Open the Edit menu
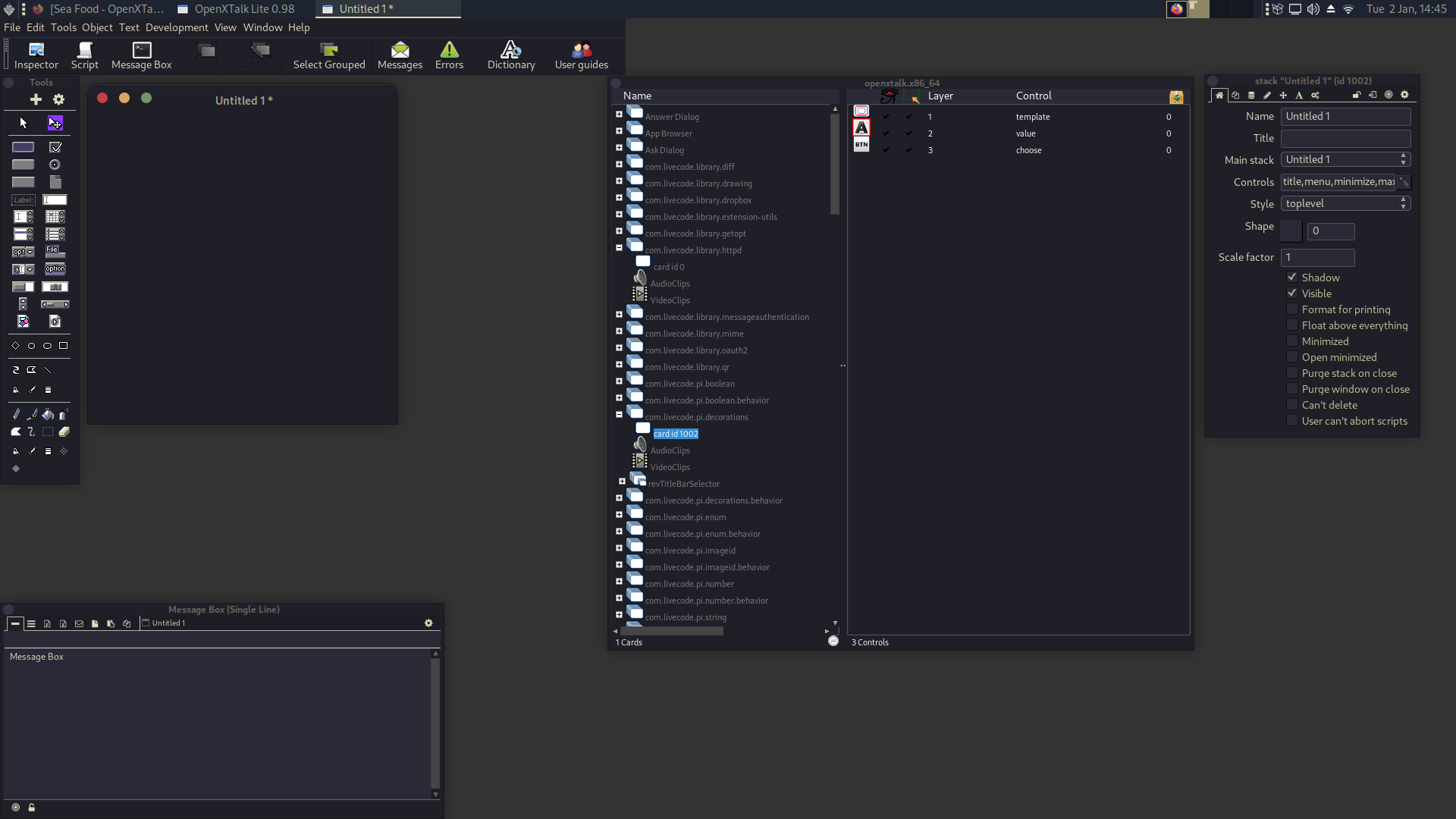This screenshot has height=819, width=1456. pos(36,27)
